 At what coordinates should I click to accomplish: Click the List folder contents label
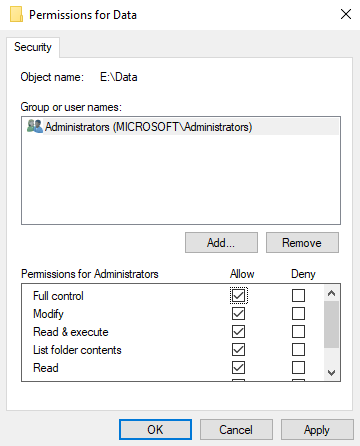click(x=77, y=350)
